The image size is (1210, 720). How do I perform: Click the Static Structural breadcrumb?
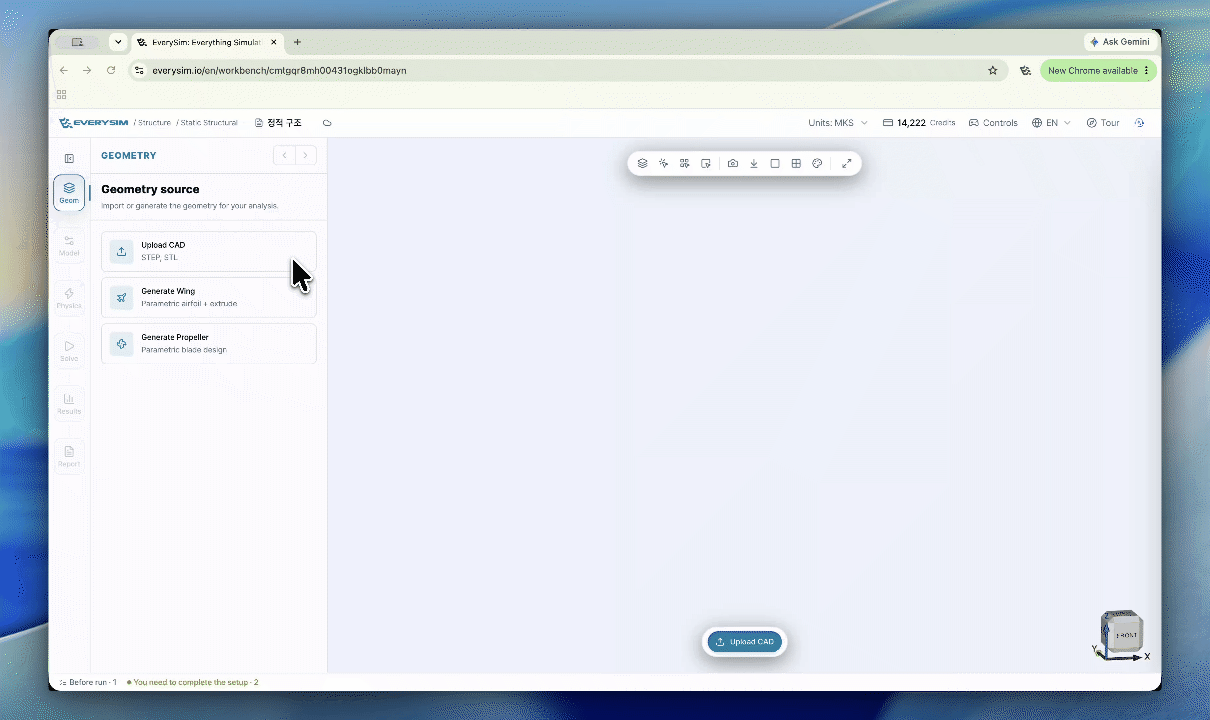click(x=209, y=123)
